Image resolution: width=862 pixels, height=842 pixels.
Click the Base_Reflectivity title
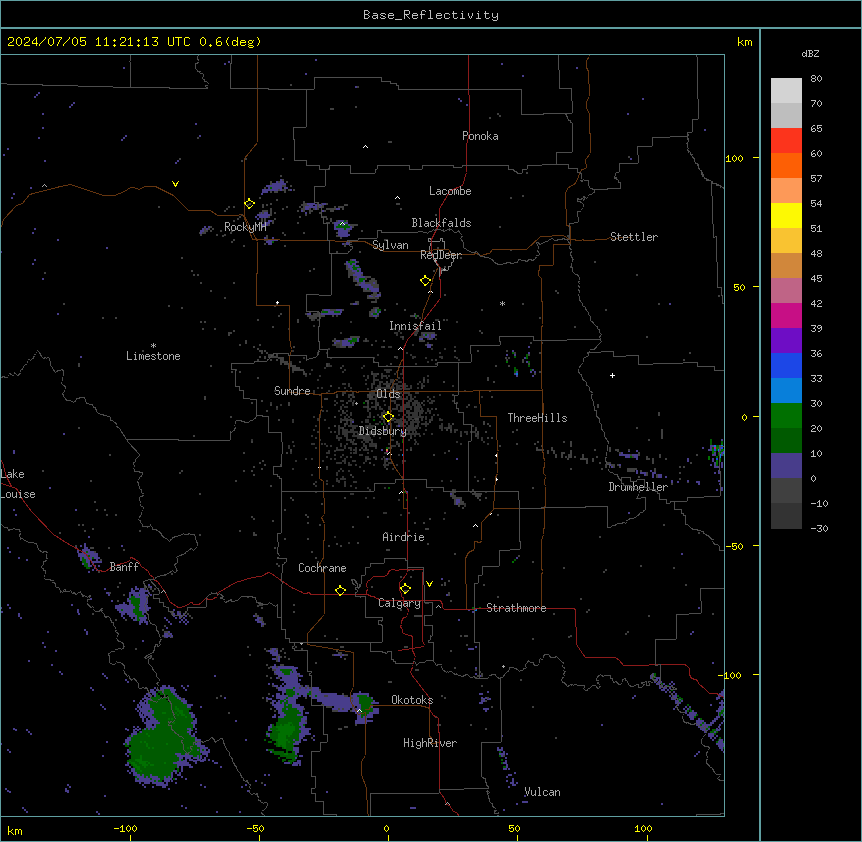pos(431,15)
